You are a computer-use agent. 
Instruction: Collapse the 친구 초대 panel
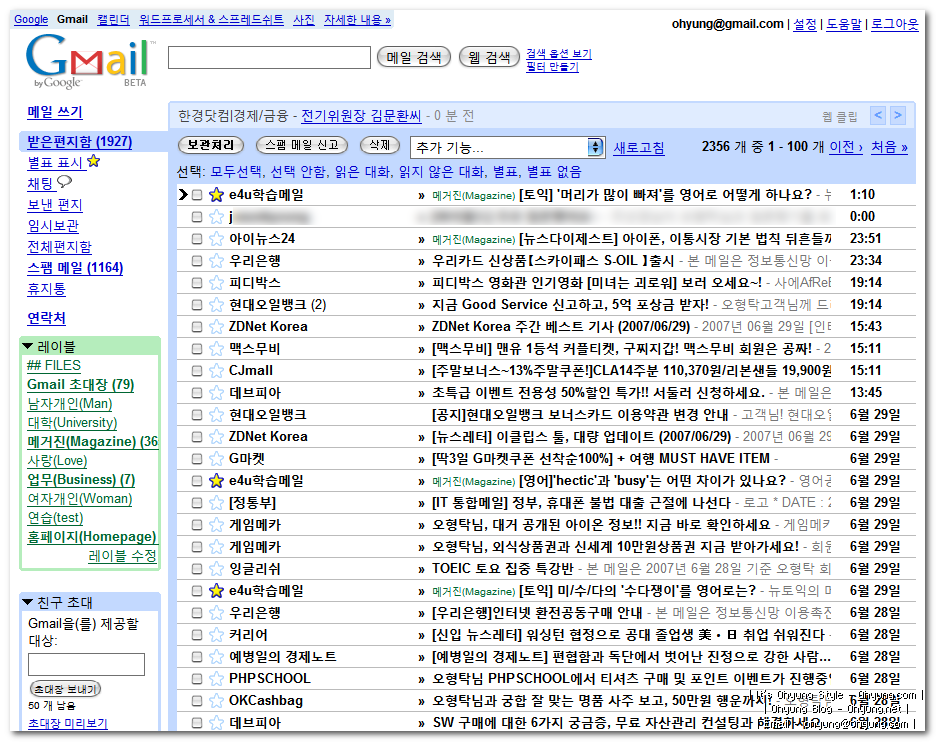pos(27,602)
